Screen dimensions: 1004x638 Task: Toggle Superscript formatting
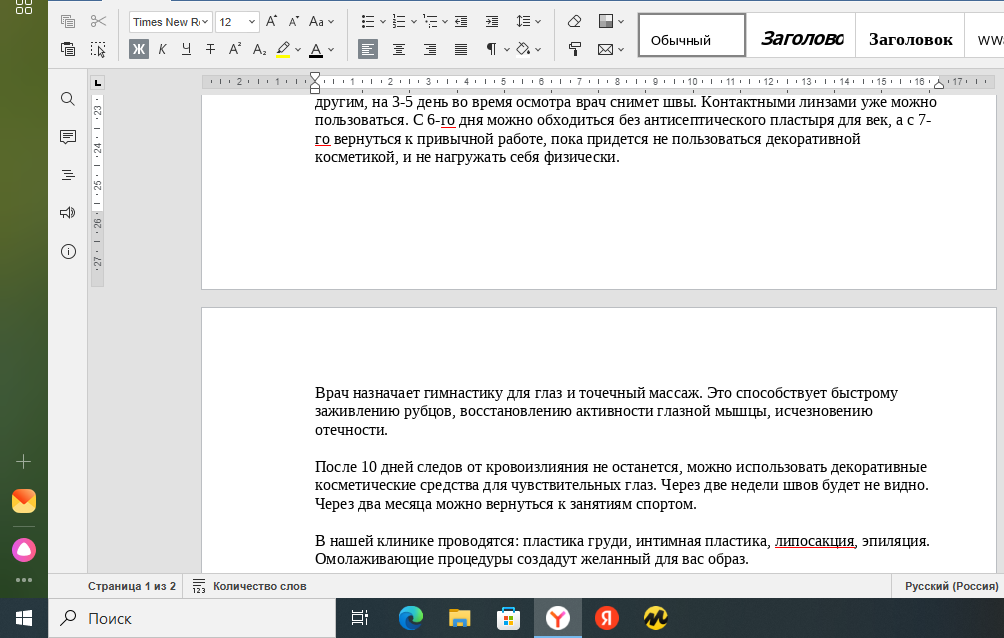pyautogui.click(x=235, y=49)
